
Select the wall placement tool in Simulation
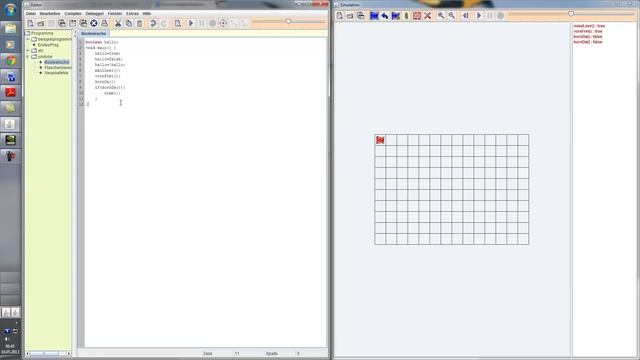417,16
